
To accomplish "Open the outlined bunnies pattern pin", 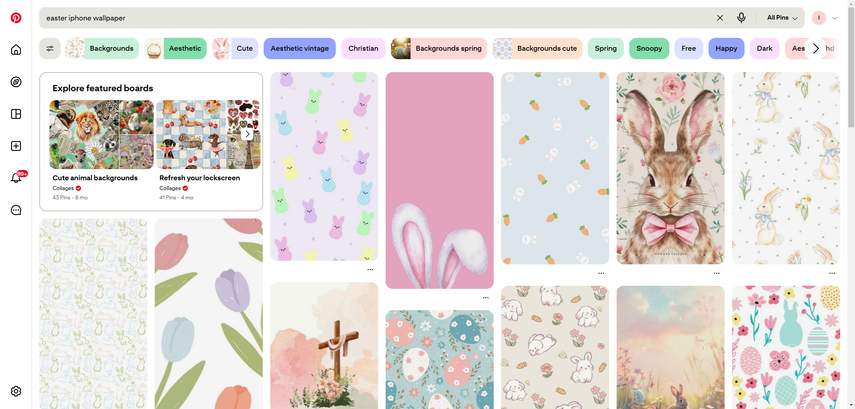I will point(93,314).
